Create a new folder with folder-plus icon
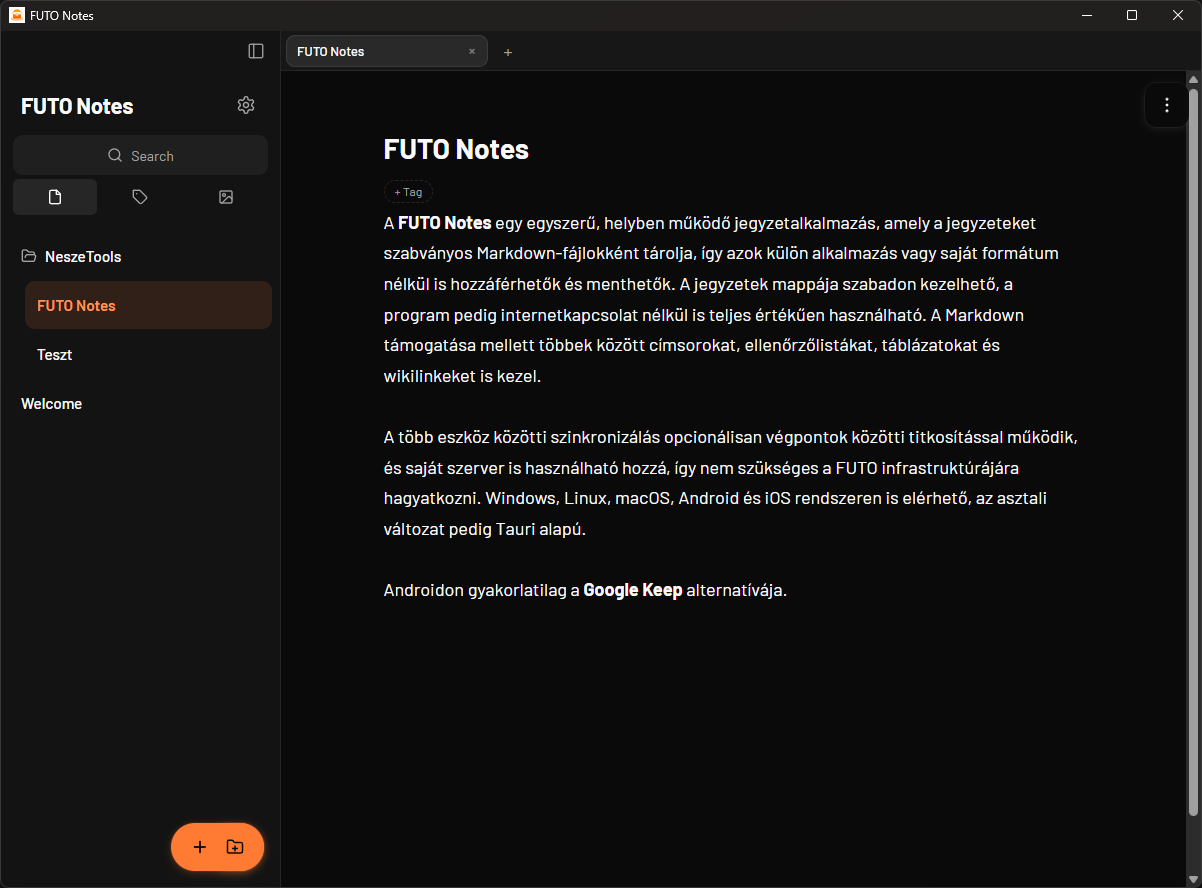Viewport: 1202px width, 888px height. [x=235, y=847]
